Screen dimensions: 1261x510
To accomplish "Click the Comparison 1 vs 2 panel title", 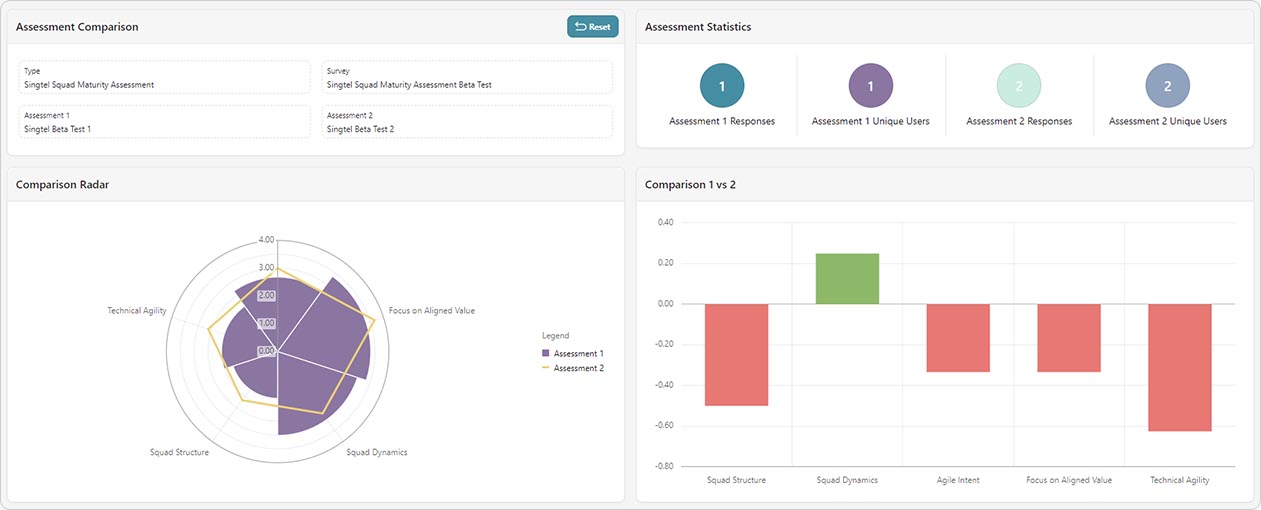I will 690,185.
